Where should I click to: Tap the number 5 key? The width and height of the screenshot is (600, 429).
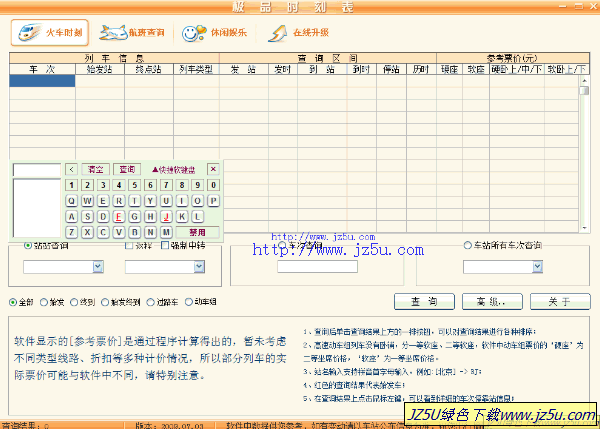pyautogui.click(x=135, y=185)
